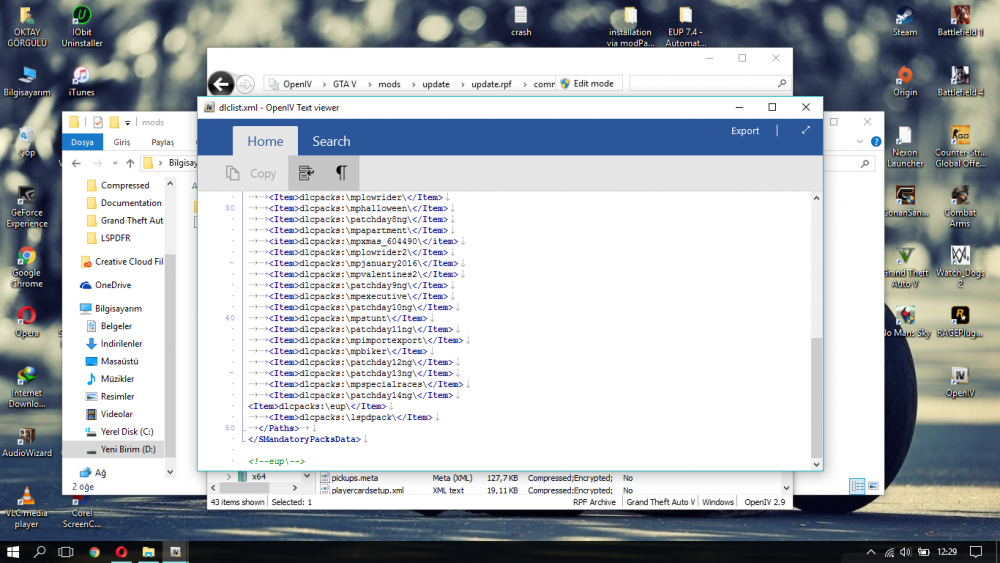Toggle word wrap icon in text viewer

coord(306,173)
